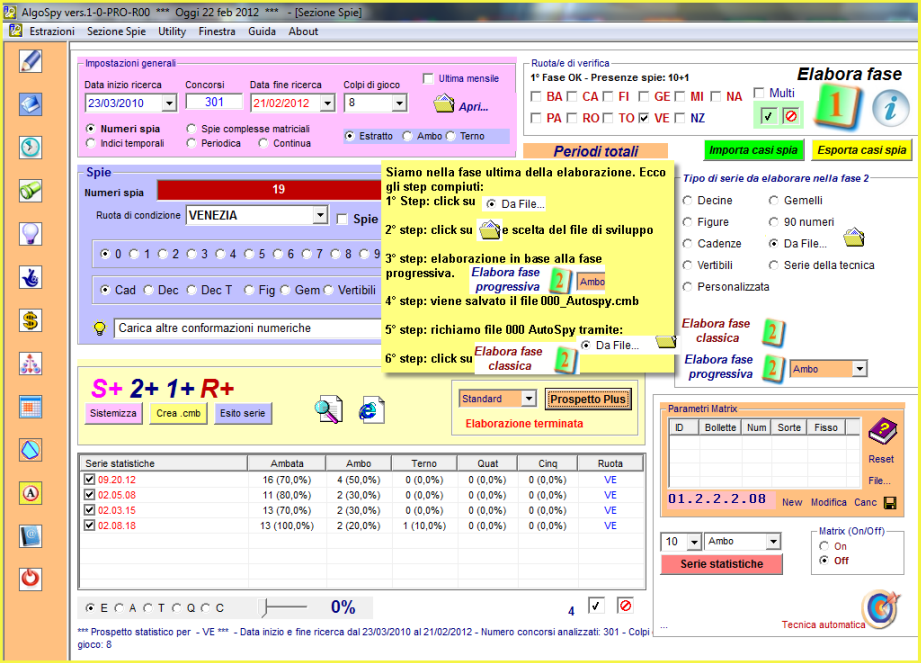This screenshot has height=663, width=921.
Task: Click the big green 1 Elabora fase icon
Action: 838,106
